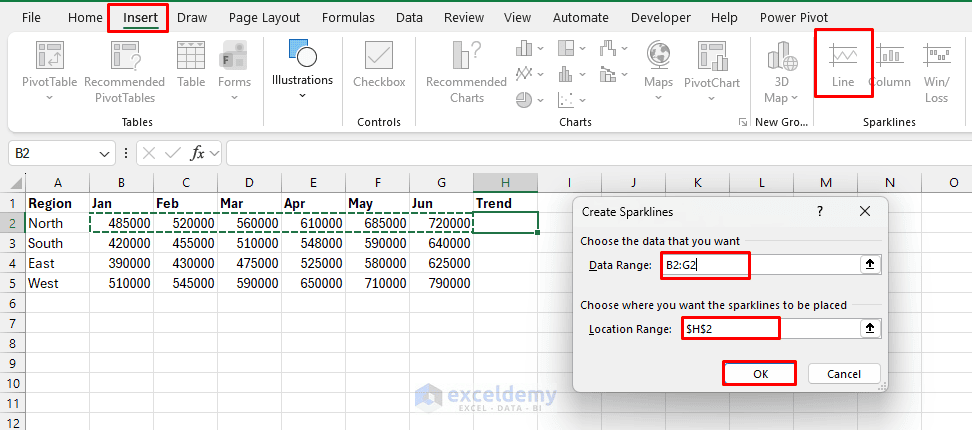Viewport: 972px width, 430px height.
Task: Select cell containing 548000
Action: (314, 244)
